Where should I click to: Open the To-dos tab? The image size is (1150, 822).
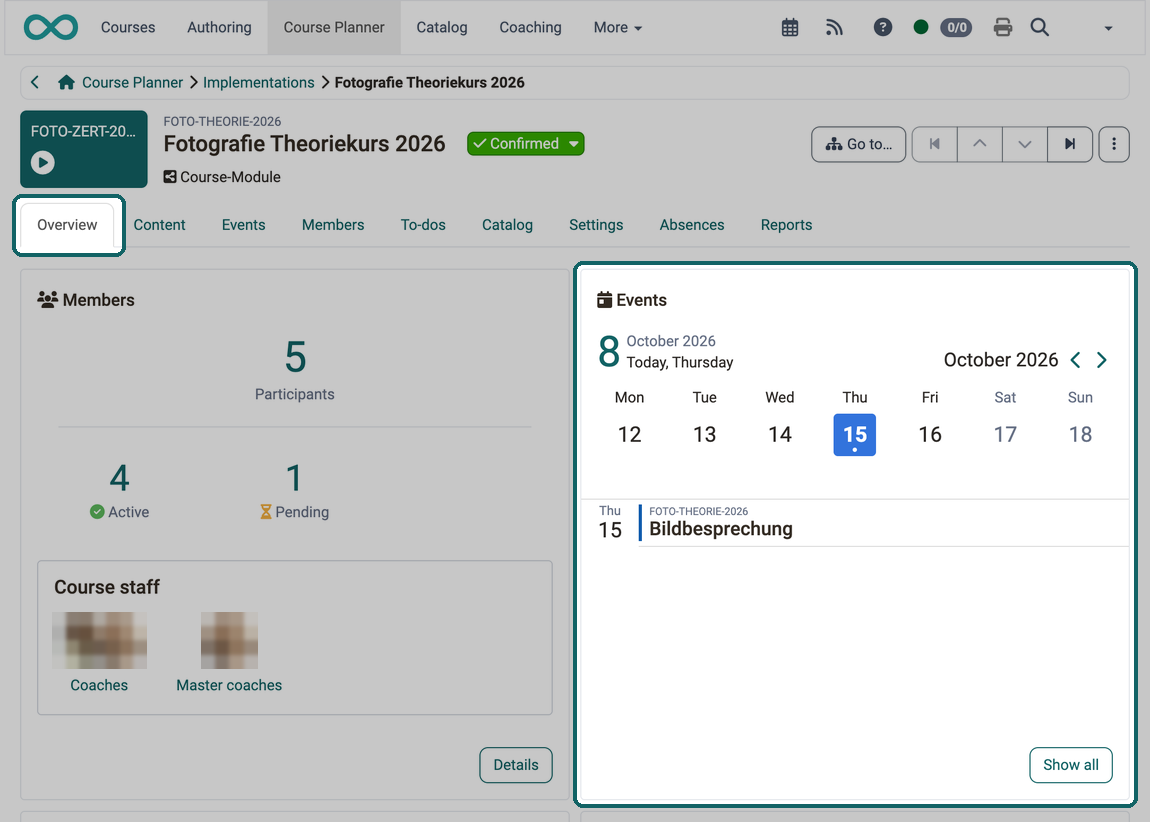coord(423,225)
